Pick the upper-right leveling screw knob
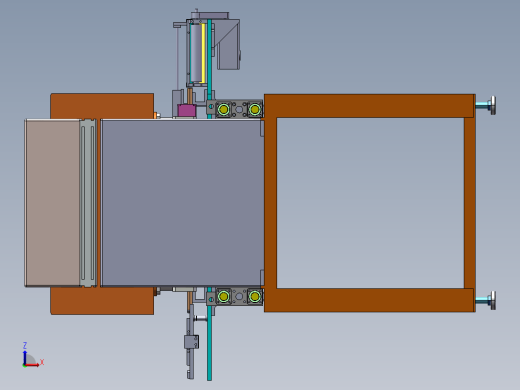 tap(492, 105)
